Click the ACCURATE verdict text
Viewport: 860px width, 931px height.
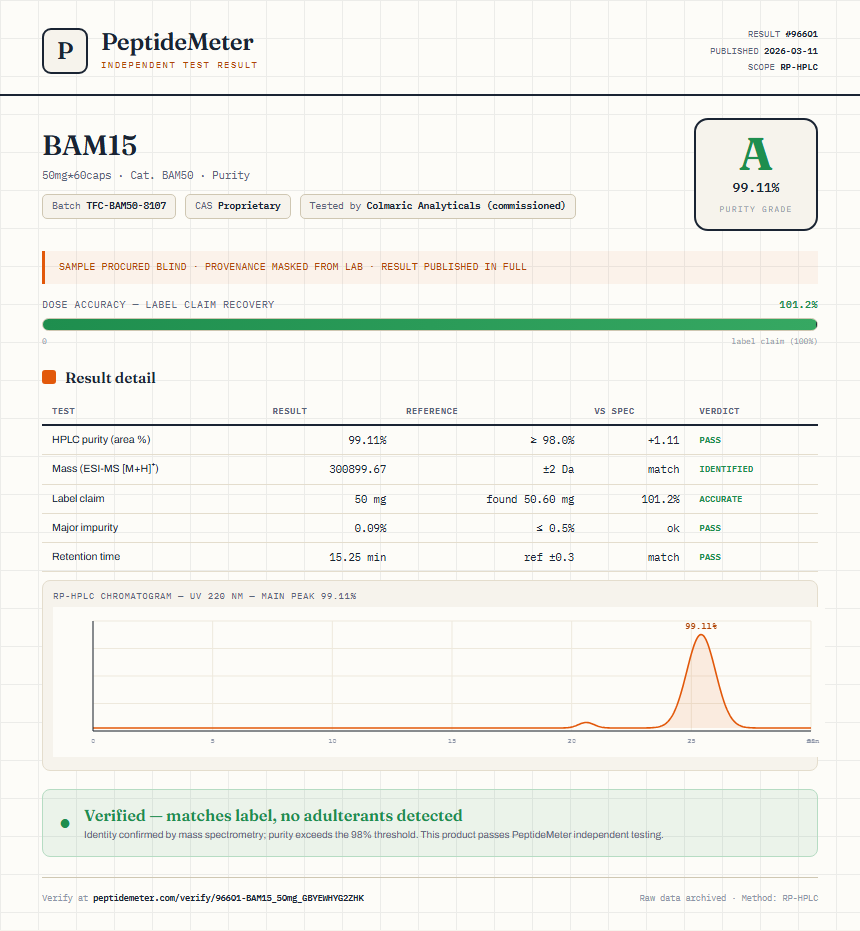pos(720,499)
